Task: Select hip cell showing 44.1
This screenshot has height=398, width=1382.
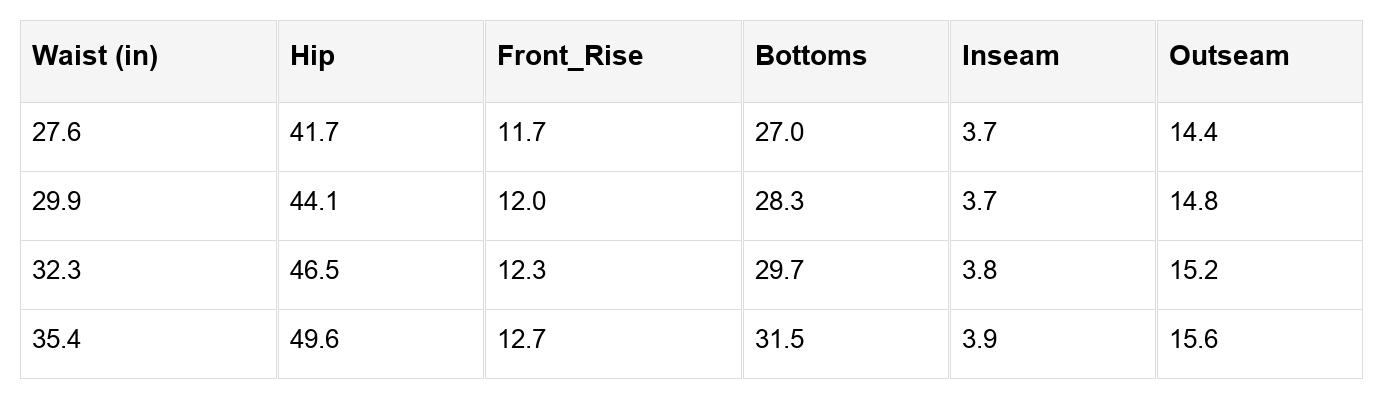Action: [x=381, y=206]
